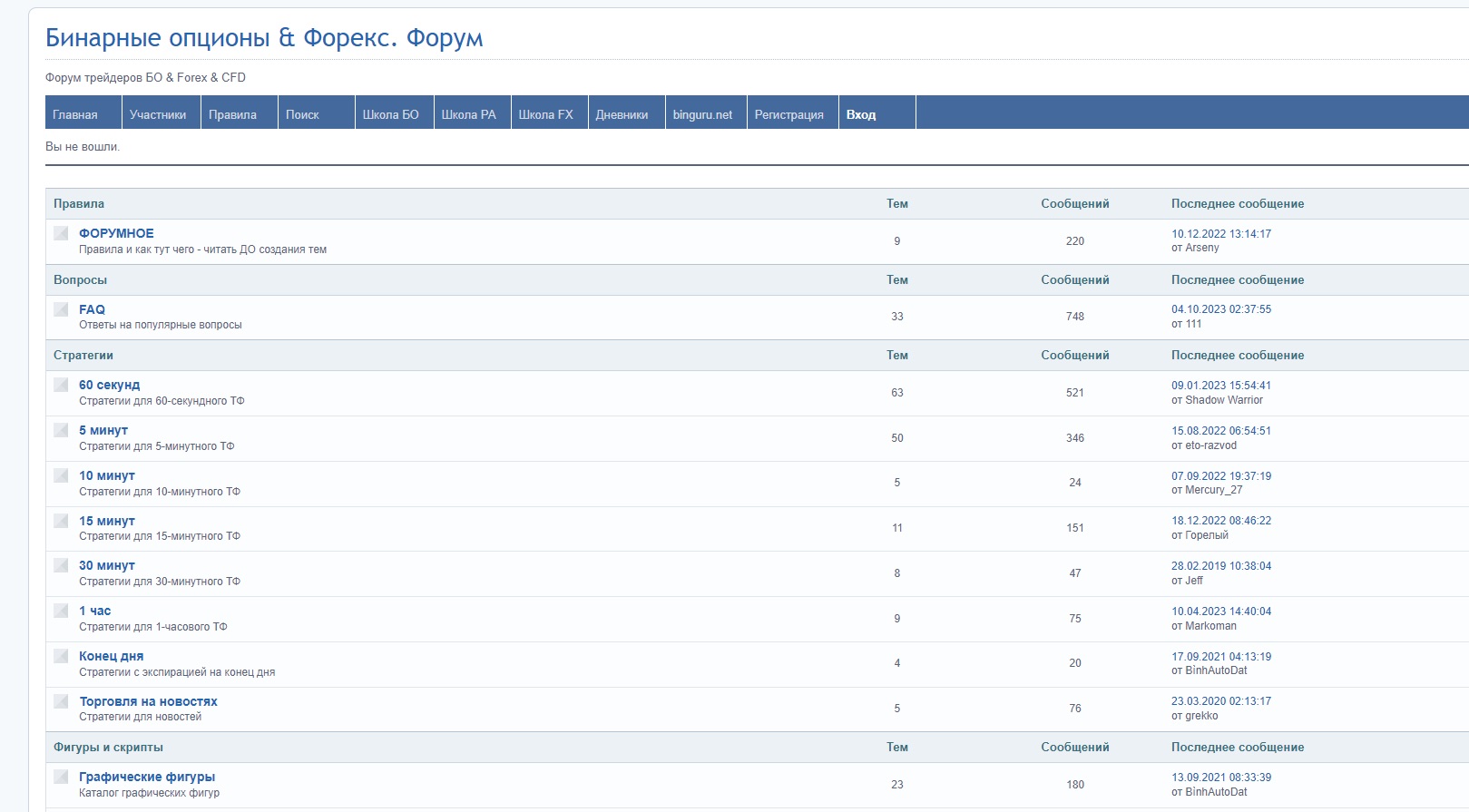Open the 5 минут strategies forum

103,430
